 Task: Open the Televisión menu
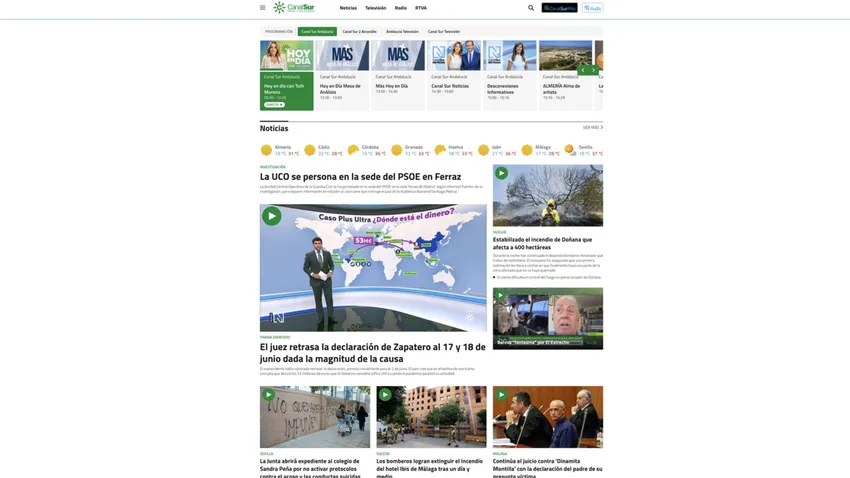376,8
